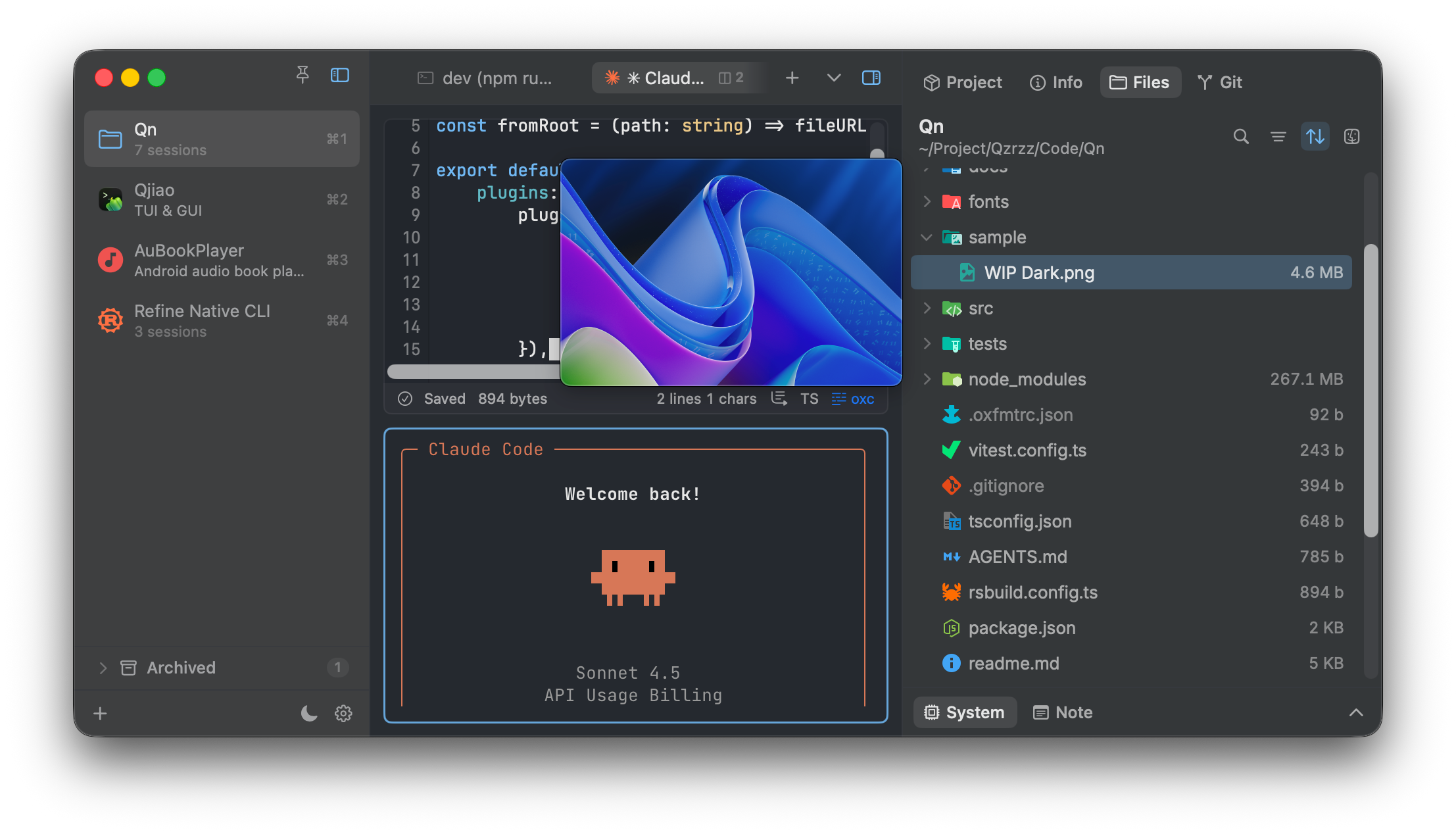Click the Archived count badge
1456x834 pixels.
point(337,668)
